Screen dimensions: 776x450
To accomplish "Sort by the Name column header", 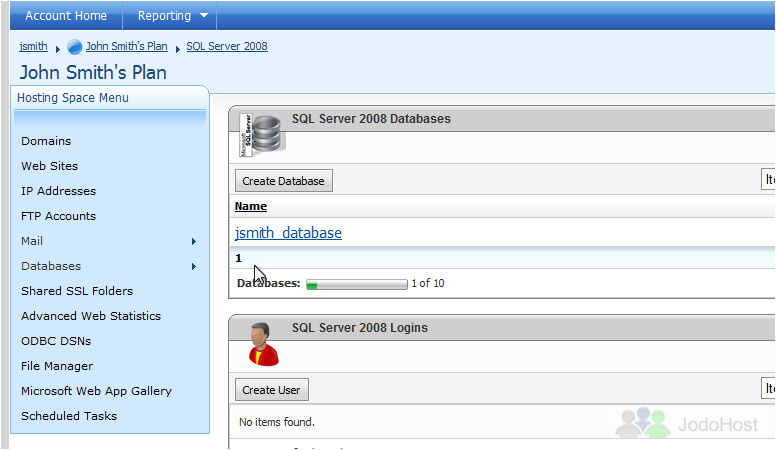I will [x=250, y=206].
